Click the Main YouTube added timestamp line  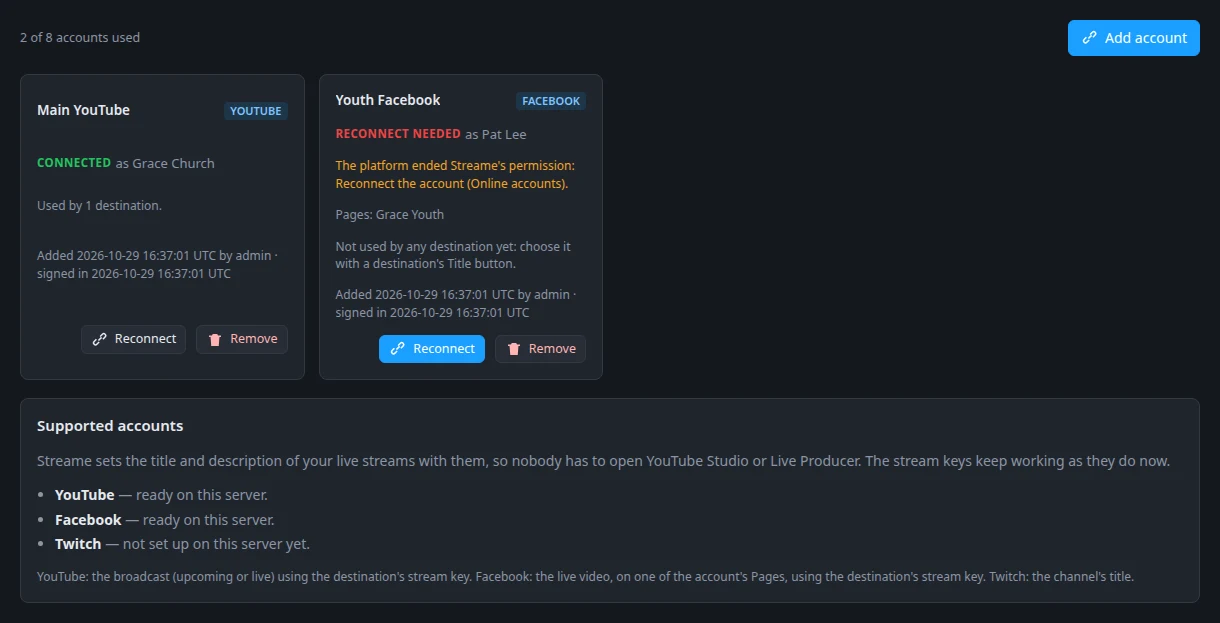[x=158, y=264]
